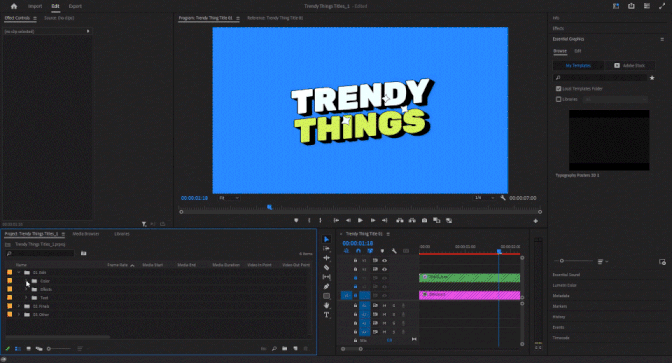This screenshot has width=672, height=363.
Task: Open the timeline wrench display settings
Action: 394,251
